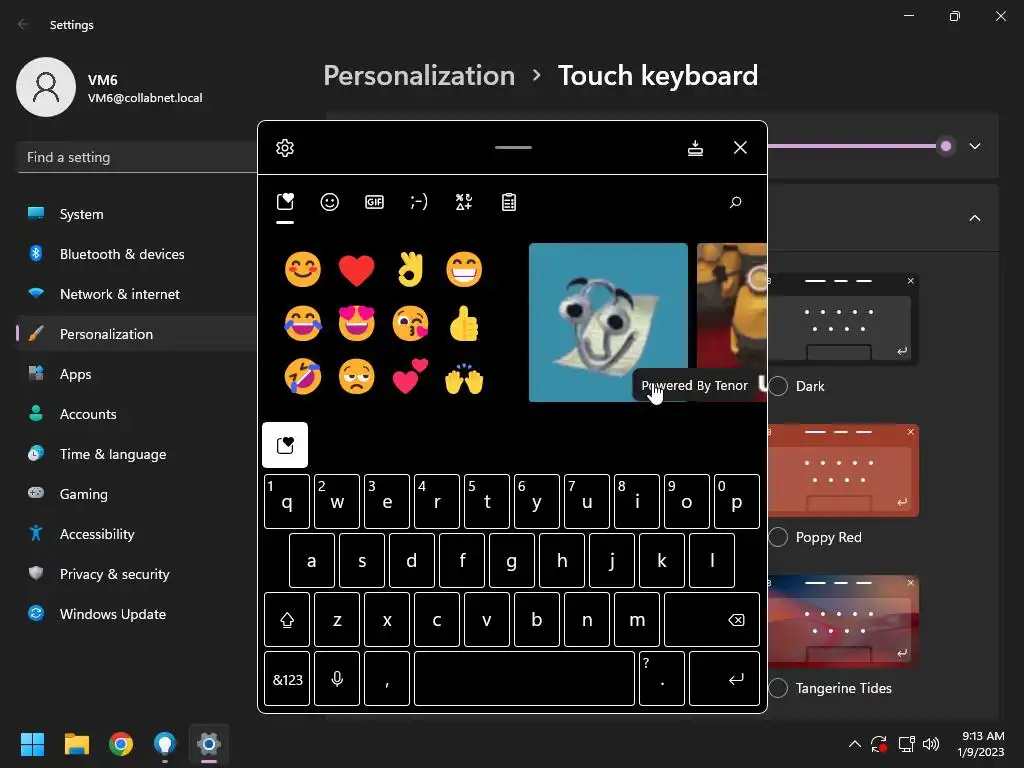The image size is (1024, 768).
Task: Choose the Poppy Red theme preview
Action: point(843,470)
